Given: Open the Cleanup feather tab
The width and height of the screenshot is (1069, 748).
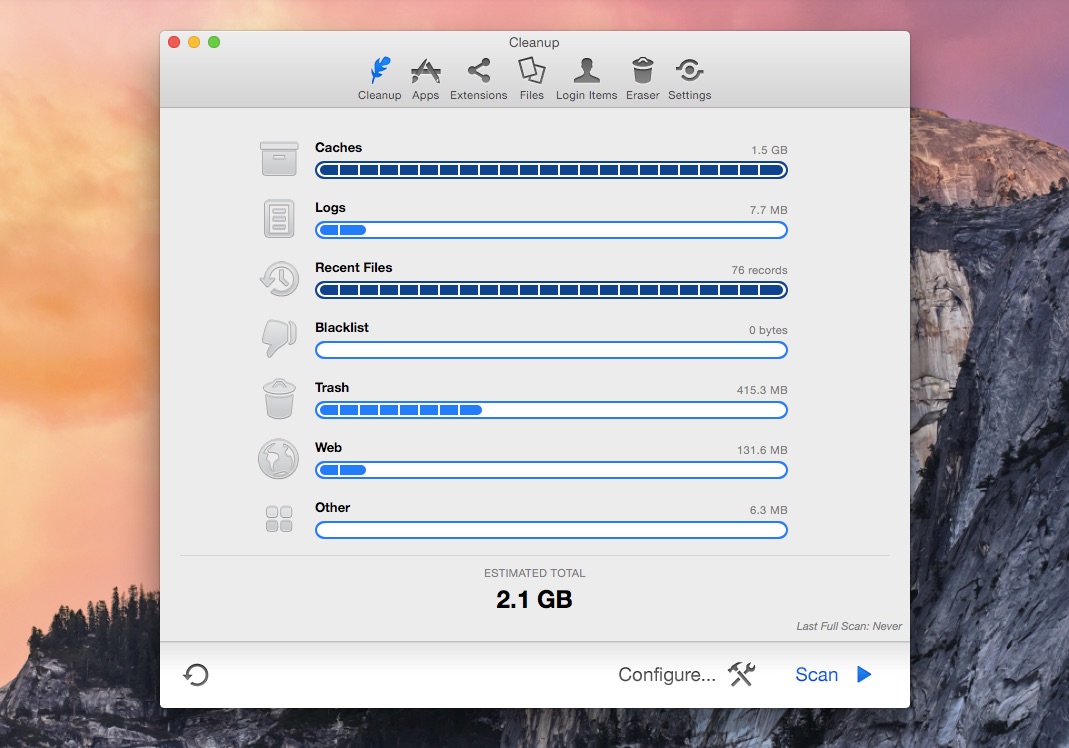Looking at the screenshot, I should point(379,79).
